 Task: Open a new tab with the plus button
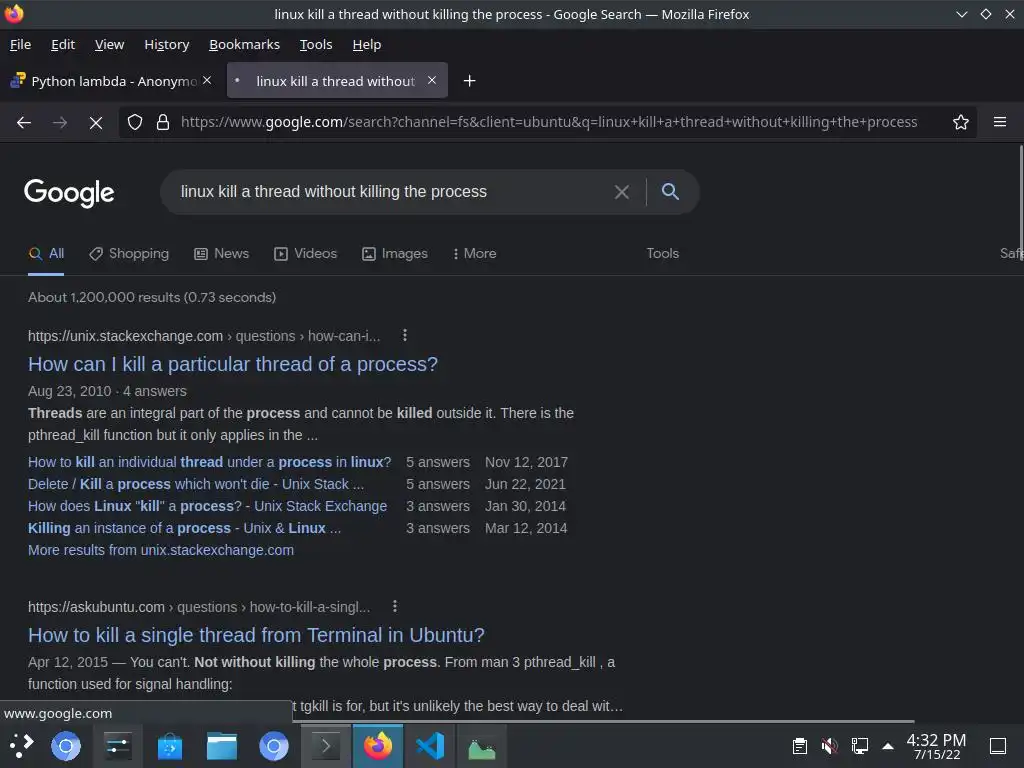[x=469, y=81]
